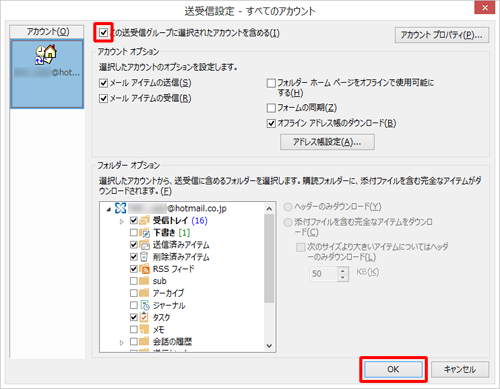This screenshot has height=389, width=500.
Task: Enable フォームの同期(Z) checkbox
Action: tap(271, 108)
